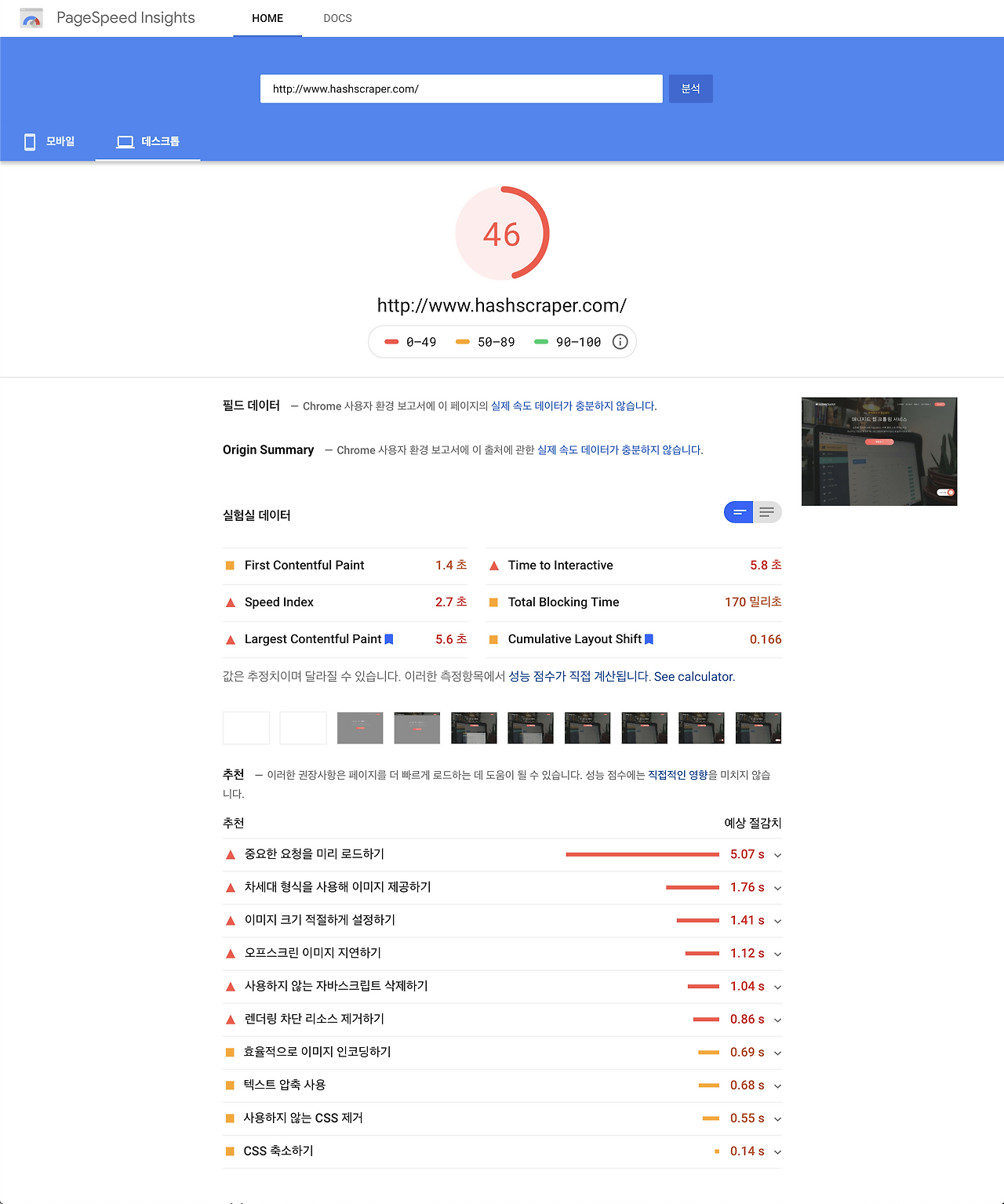Expand the 1.41 s savings recommendation

[x=777, y=921]
